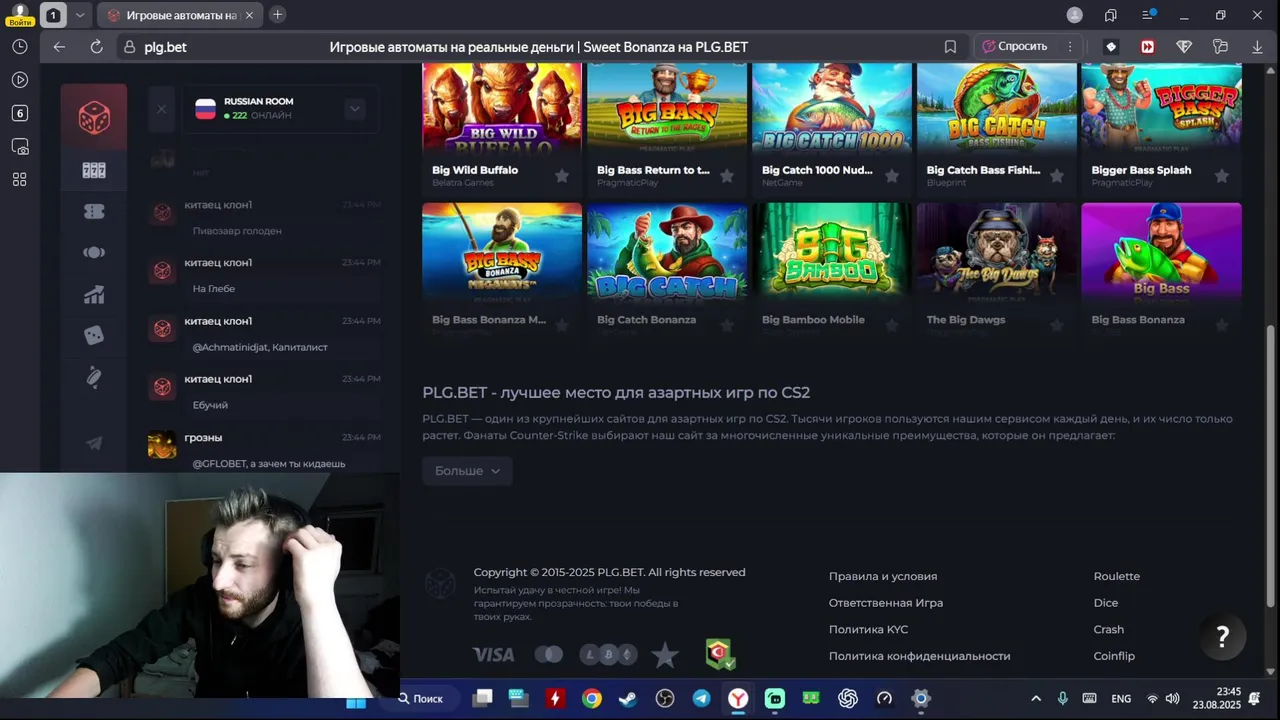Viewport: 1280px width, 720px height.
Task: Open browser page menu three dots
Action: coord(1070,47)
